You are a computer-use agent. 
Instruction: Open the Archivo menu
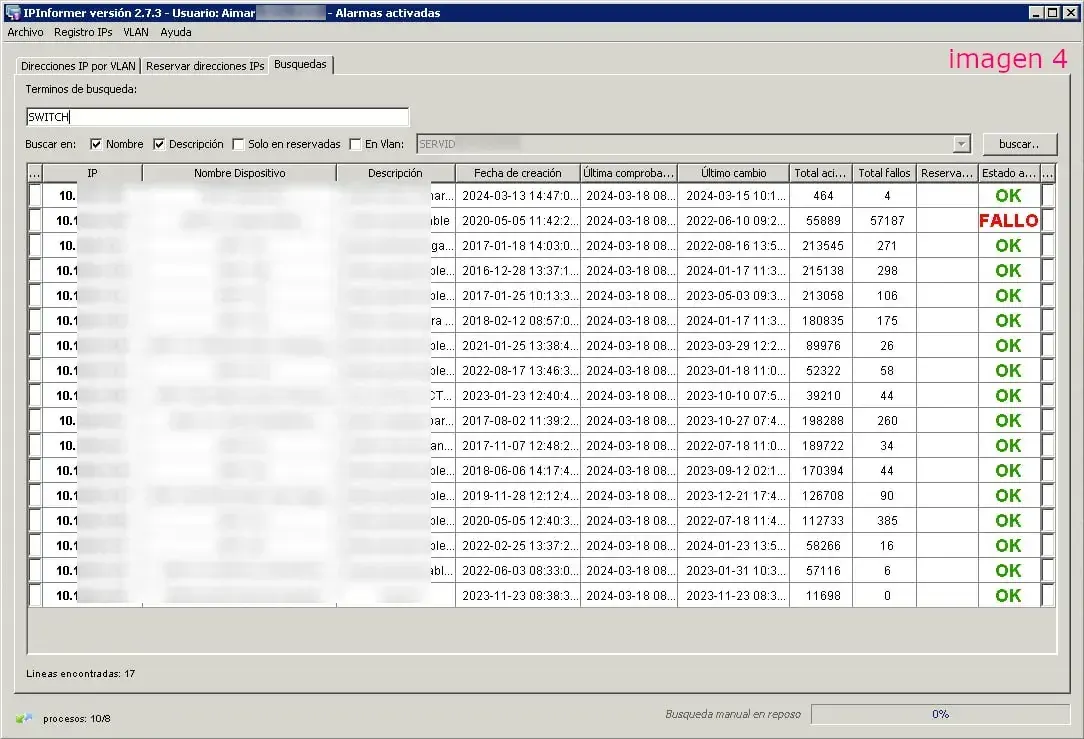[25, 32]
